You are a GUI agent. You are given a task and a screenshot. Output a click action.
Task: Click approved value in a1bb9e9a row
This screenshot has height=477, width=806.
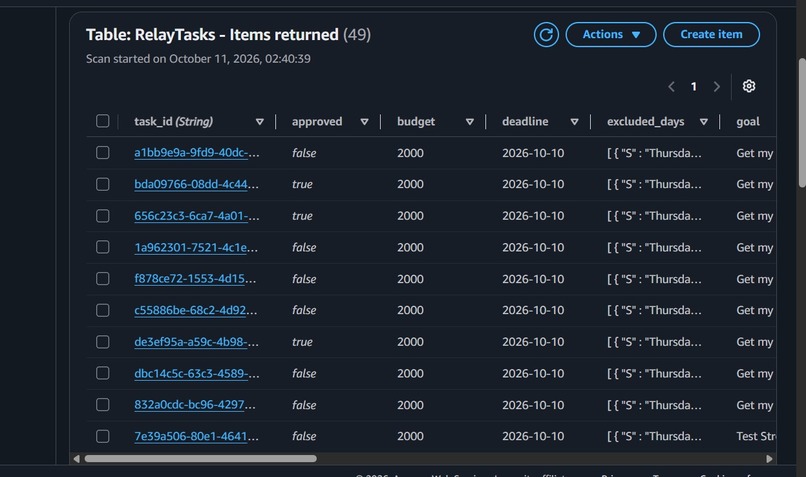tap(304, 153)
